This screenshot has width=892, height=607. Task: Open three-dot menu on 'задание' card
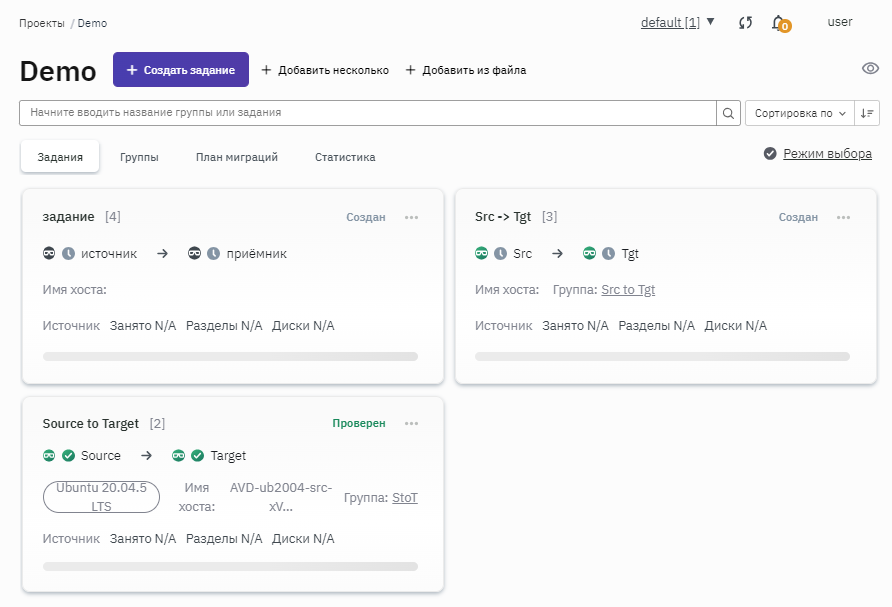coord(411,217)
